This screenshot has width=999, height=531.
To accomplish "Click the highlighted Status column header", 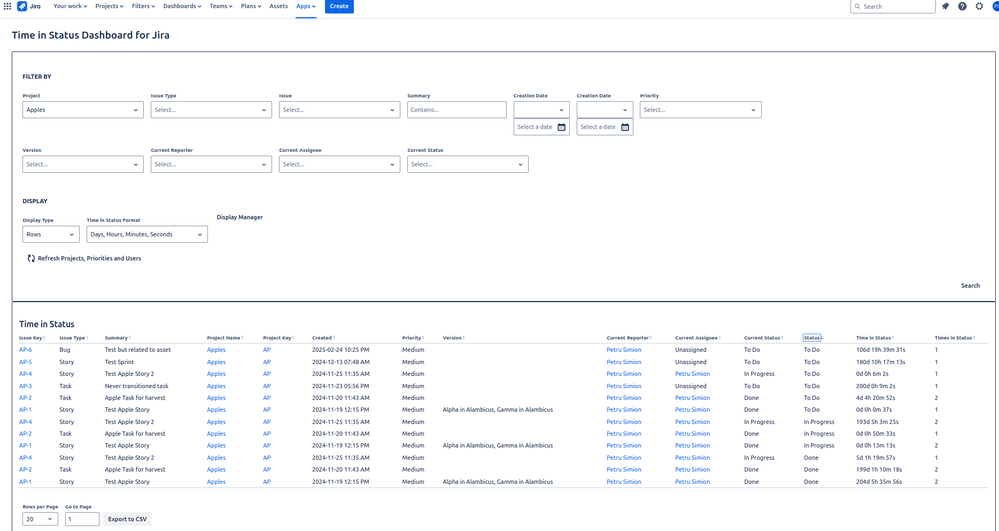I will (x=812, y=338).
